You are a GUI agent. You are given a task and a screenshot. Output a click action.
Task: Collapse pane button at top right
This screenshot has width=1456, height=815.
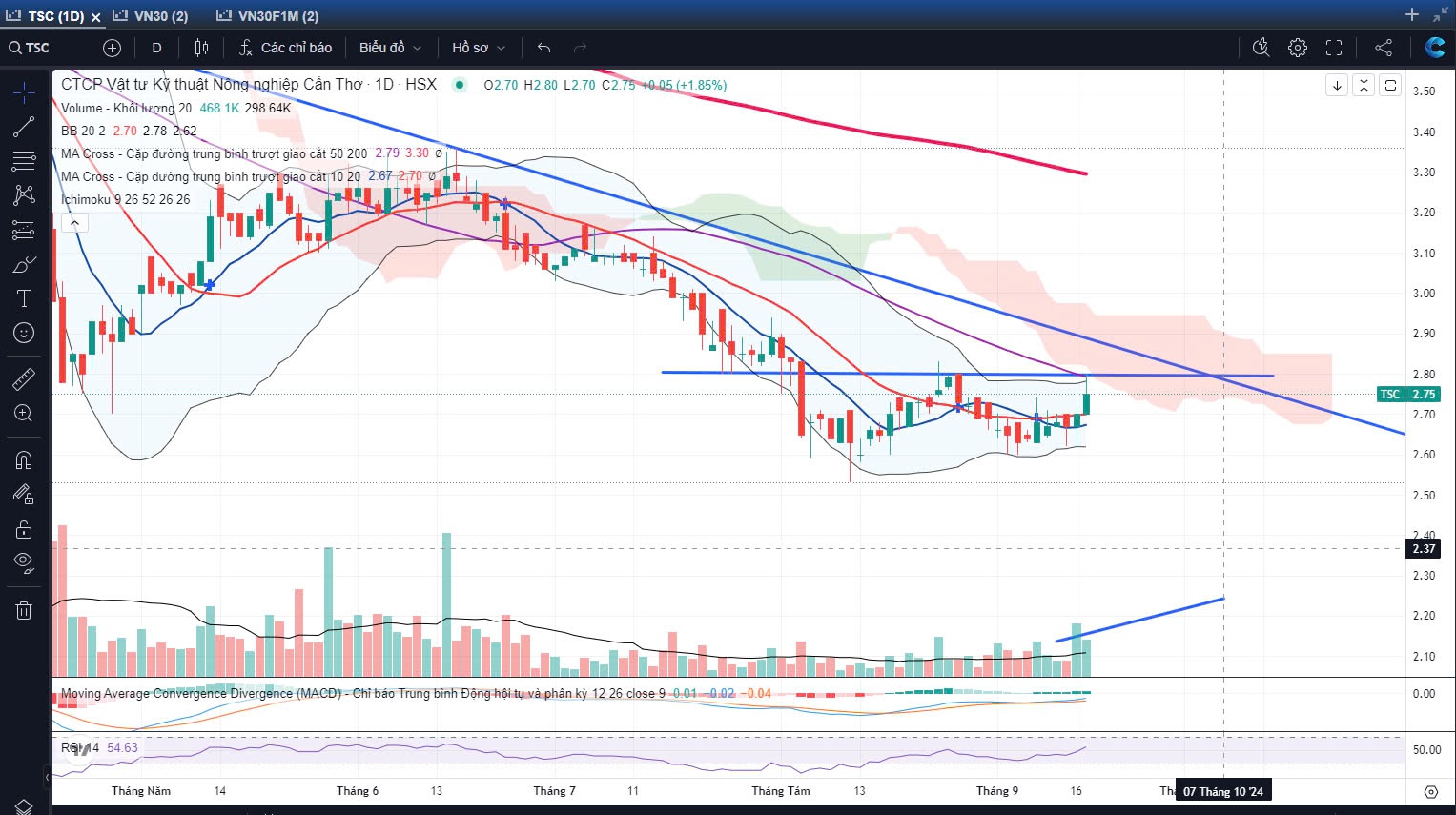[x=1364, y=86]
